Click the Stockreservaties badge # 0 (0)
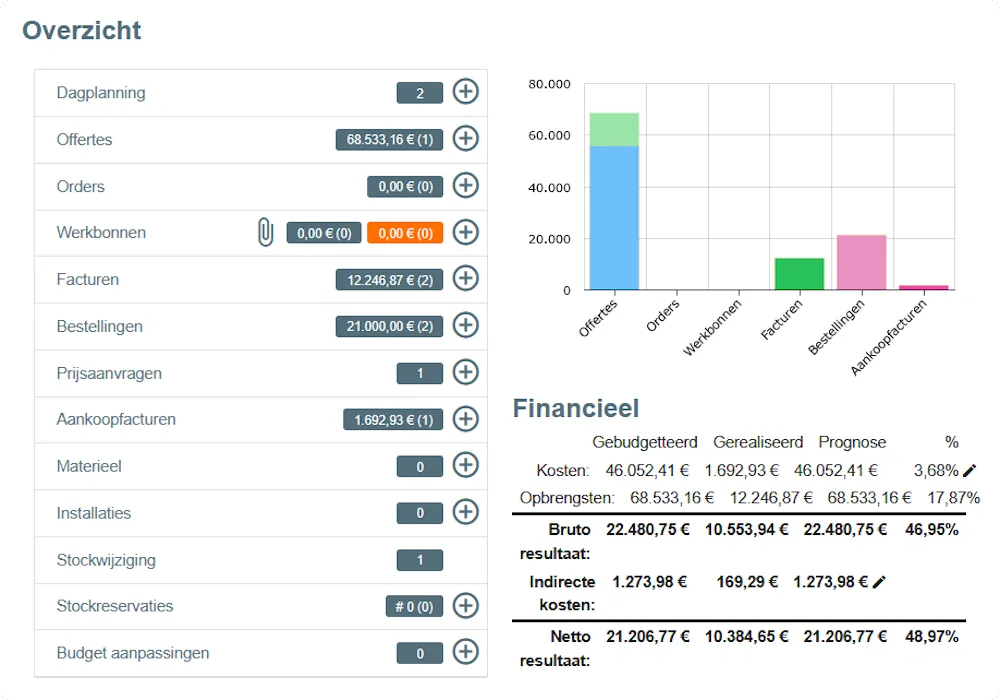1000x700 pixels. click(414, 607)
